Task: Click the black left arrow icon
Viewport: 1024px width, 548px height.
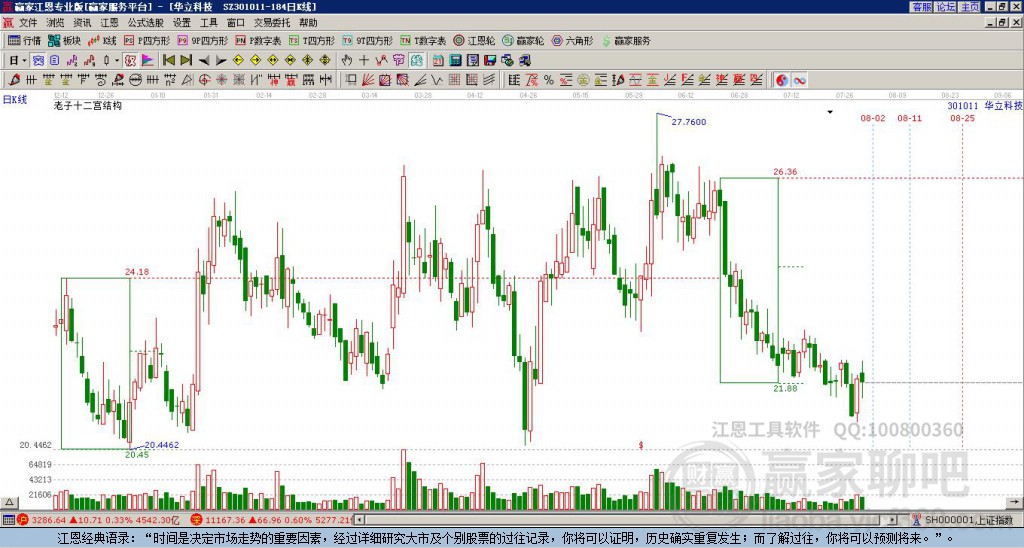Action: click(x=204, y=61)
